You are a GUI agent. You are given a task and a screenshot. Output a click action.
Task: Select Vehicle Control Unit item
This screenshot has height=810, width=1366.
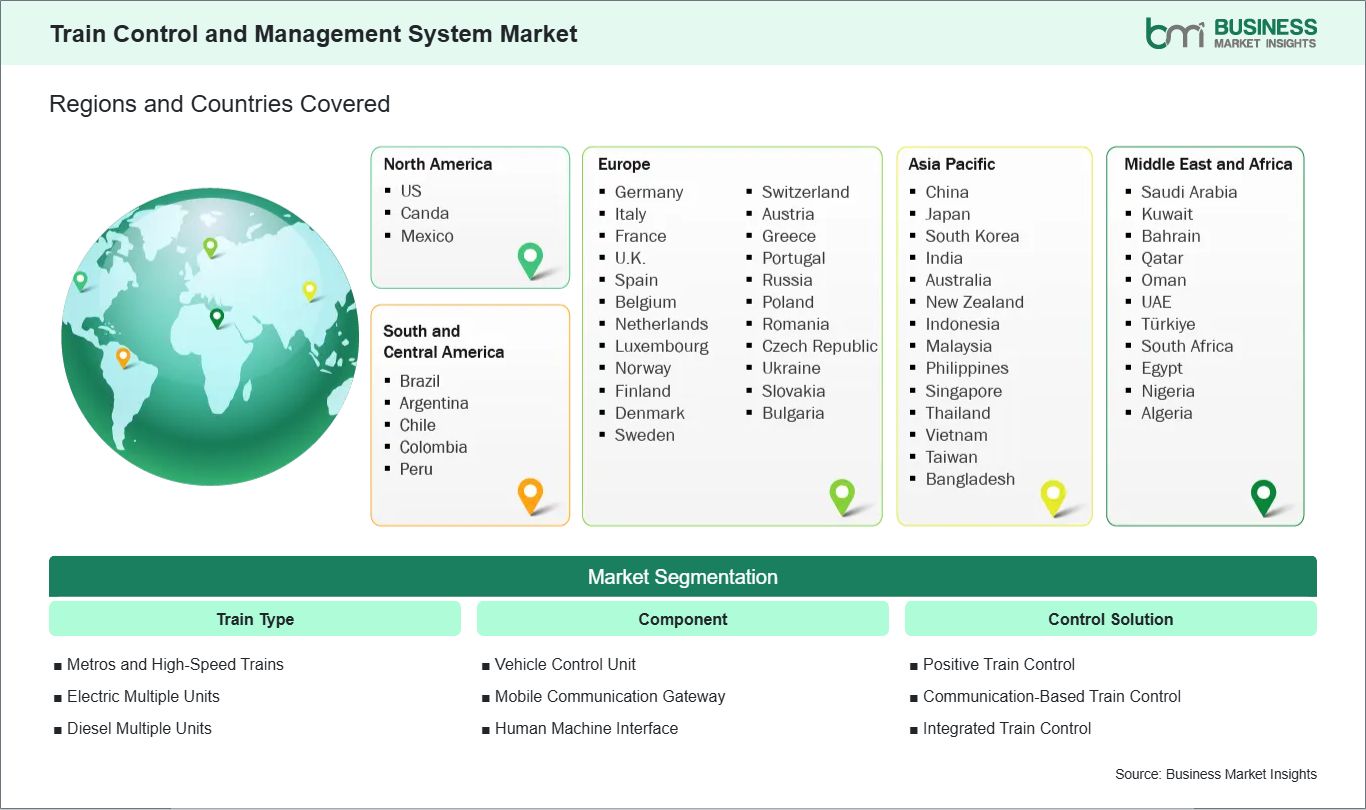click(x=565, y=664)
